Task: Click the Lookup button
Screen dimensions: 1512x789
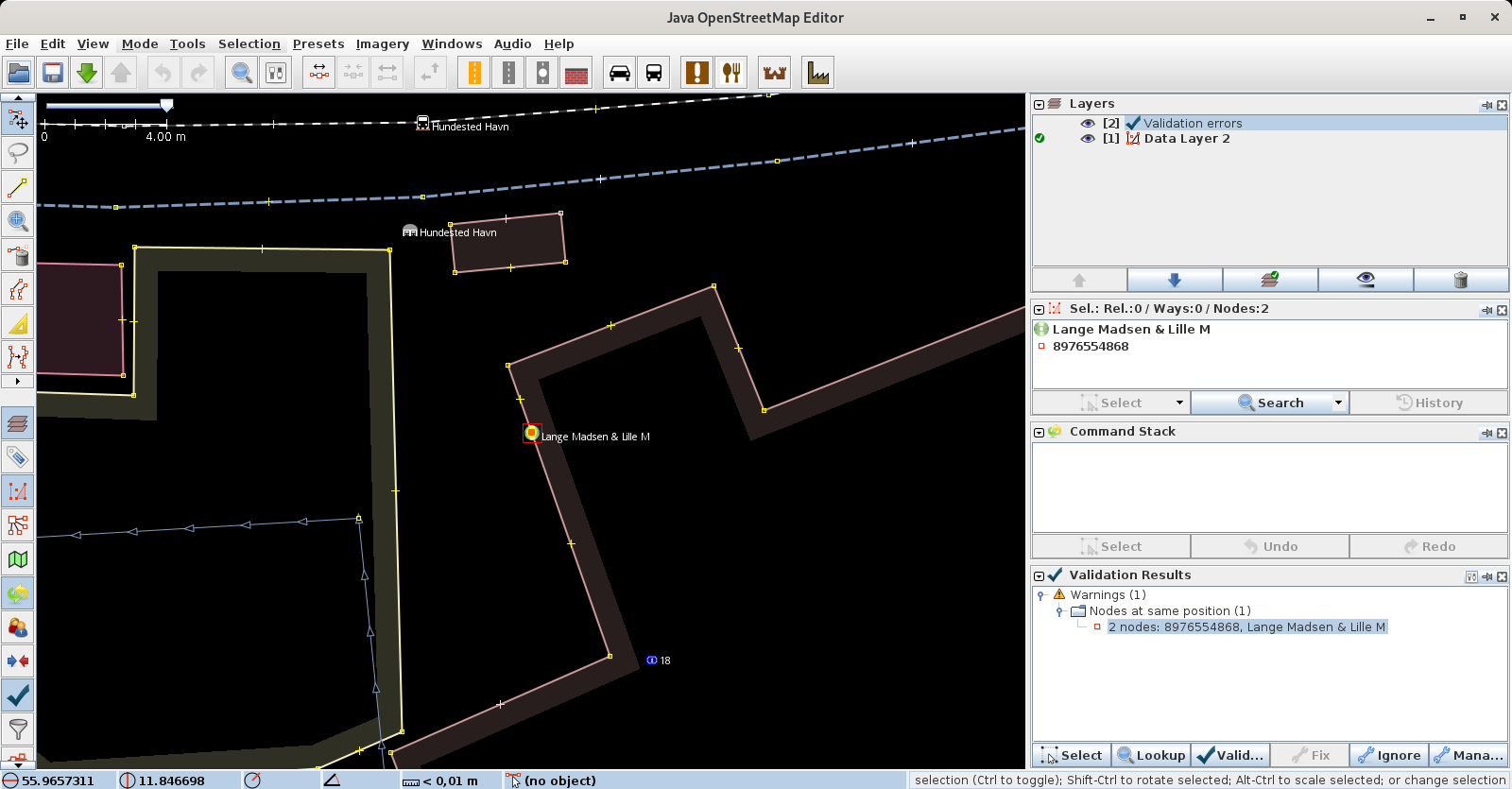Action: [1151, 755]
